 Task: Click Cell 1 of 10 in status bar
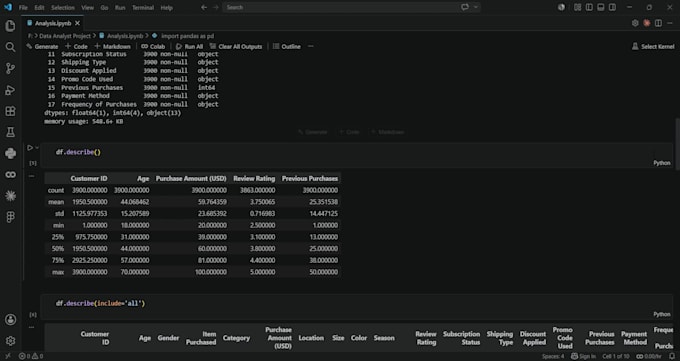pos(615,356)
